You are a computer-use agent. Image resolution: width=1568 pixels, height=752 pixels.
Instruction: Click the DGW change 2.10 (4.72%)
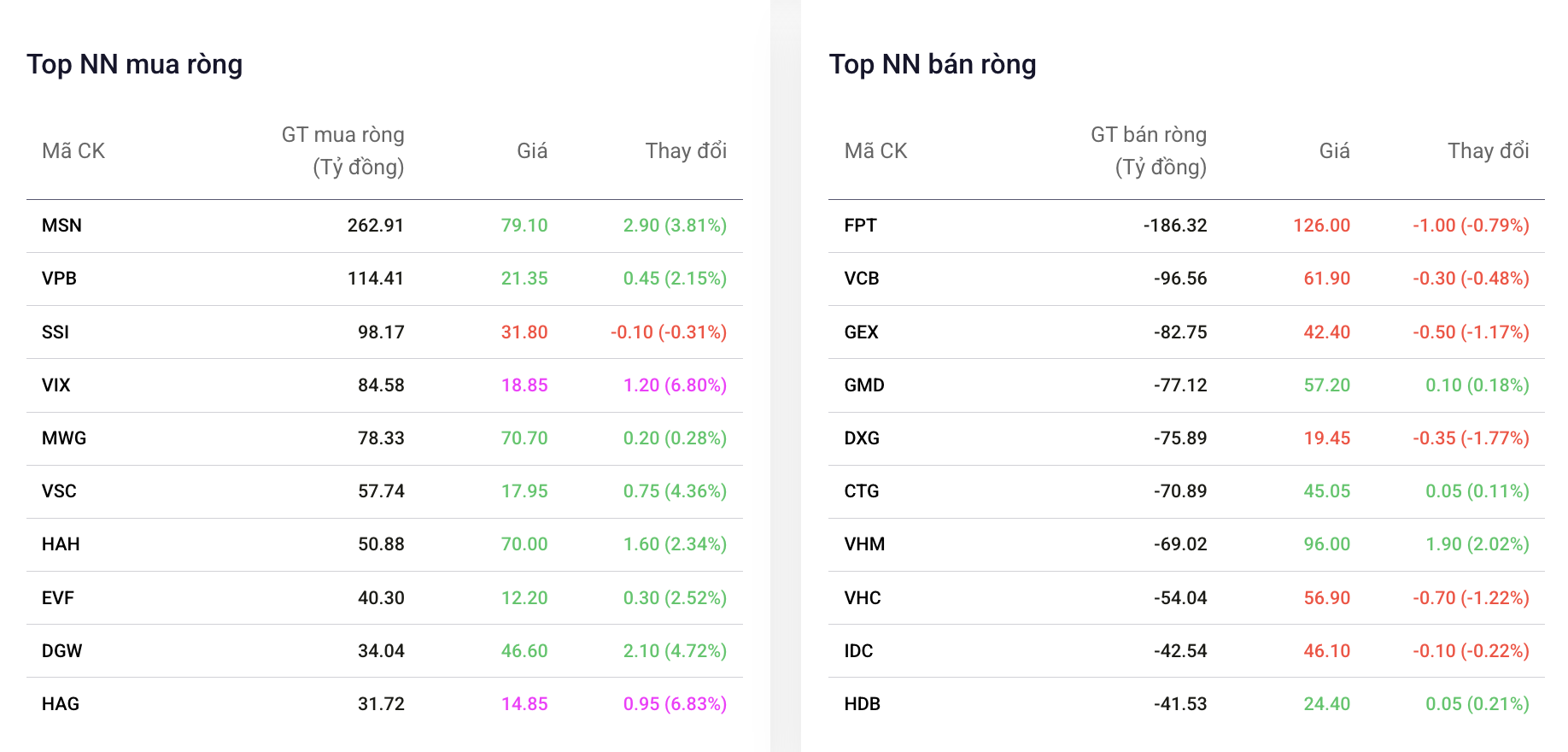[675, 651]
